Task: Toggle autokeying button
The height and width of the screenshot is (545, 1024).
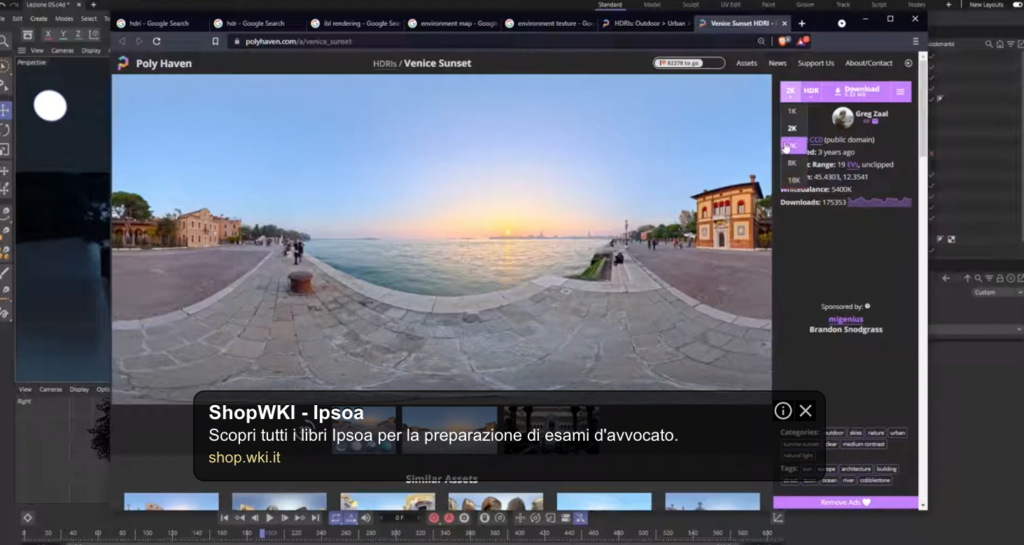Action: coord(449,518)
